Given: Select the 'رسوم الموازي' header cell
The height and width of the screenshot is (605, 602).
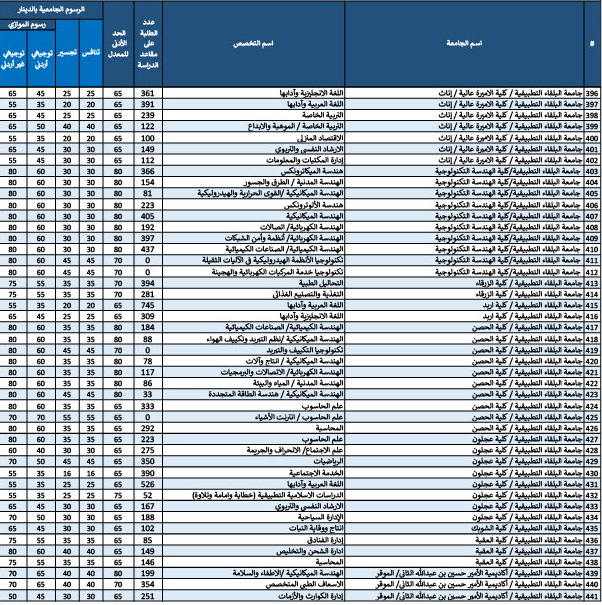Looking at the screenshot, I should 27,25.
